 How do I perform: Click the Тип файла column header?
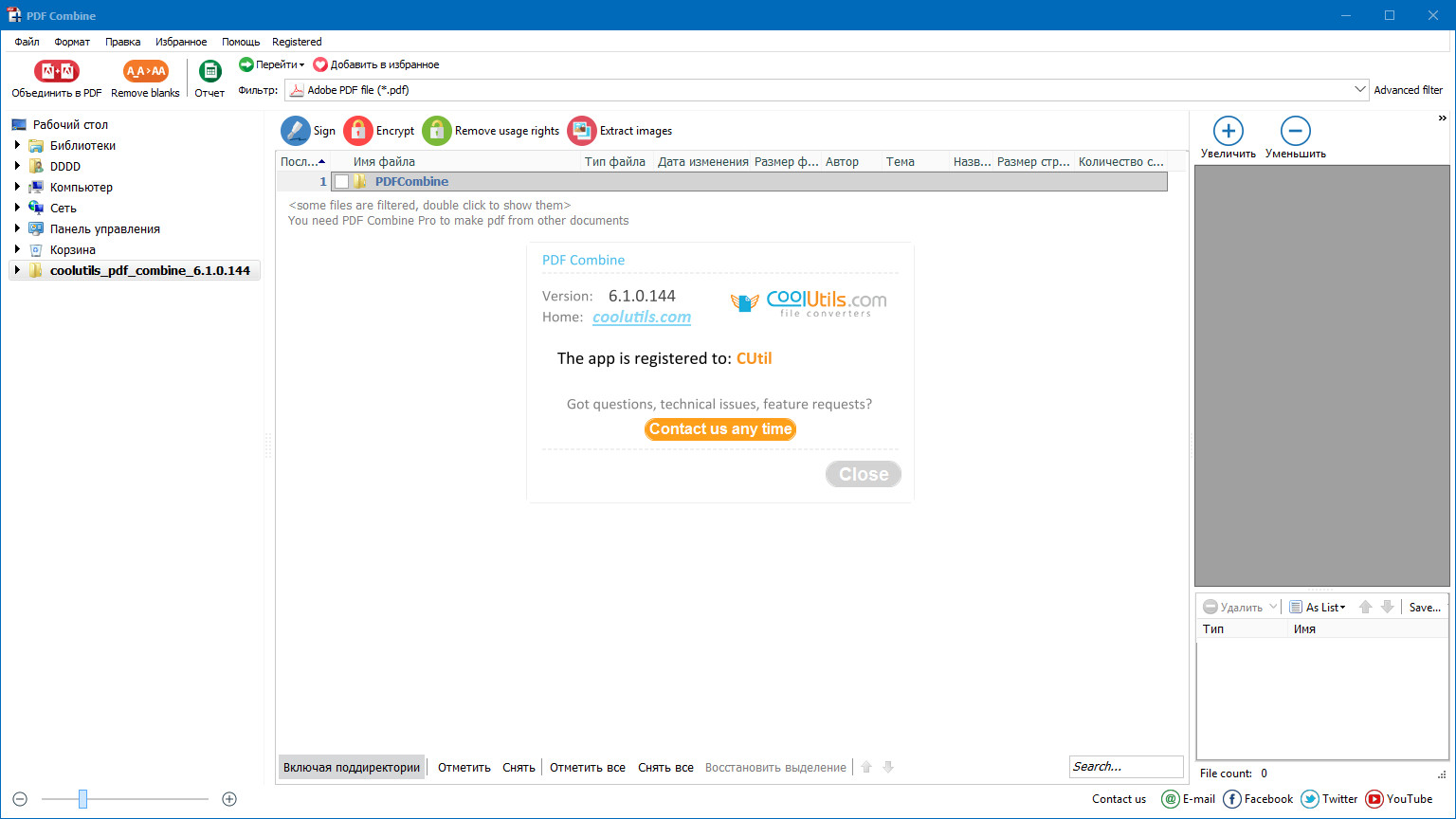pyautogui.click(x=615, y=161)
